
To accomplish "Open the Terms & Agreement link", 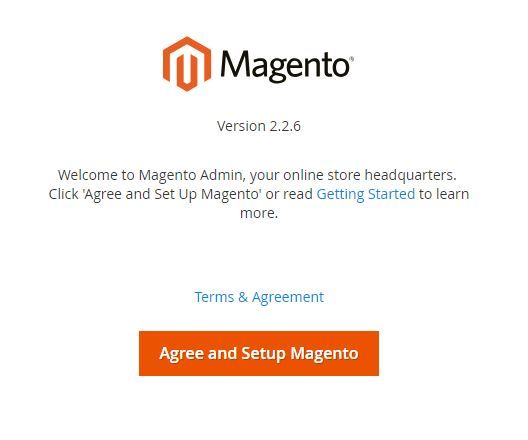I will 259,297.
